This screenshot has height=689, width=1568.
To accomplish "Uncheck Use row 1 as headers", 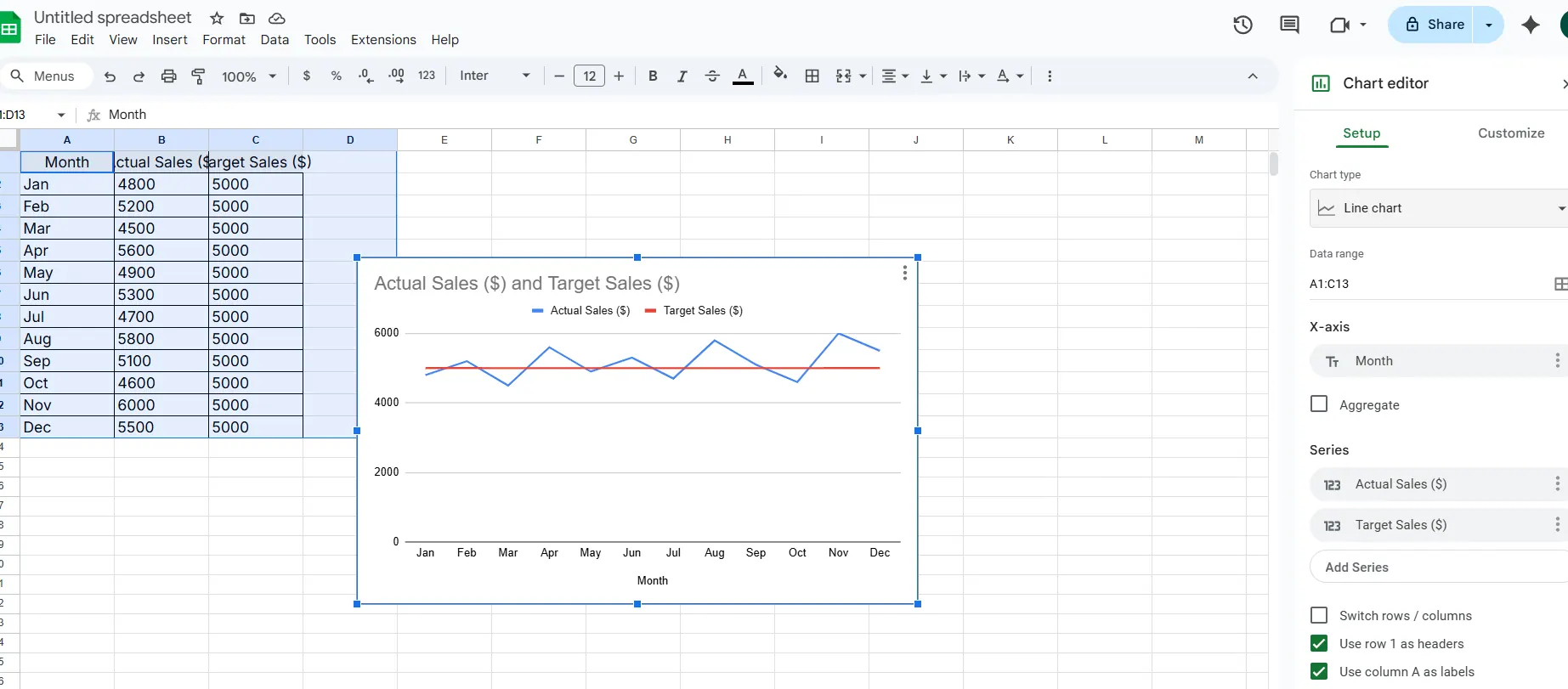I will point(1319,643).
